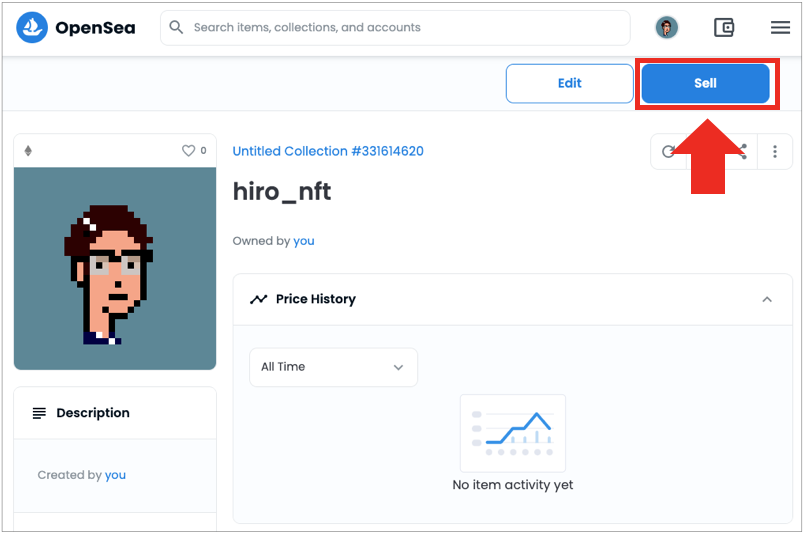This screenshot has height=535, width=803.
Task: Click the empty price chart illustration
Action: click(513, 433)
